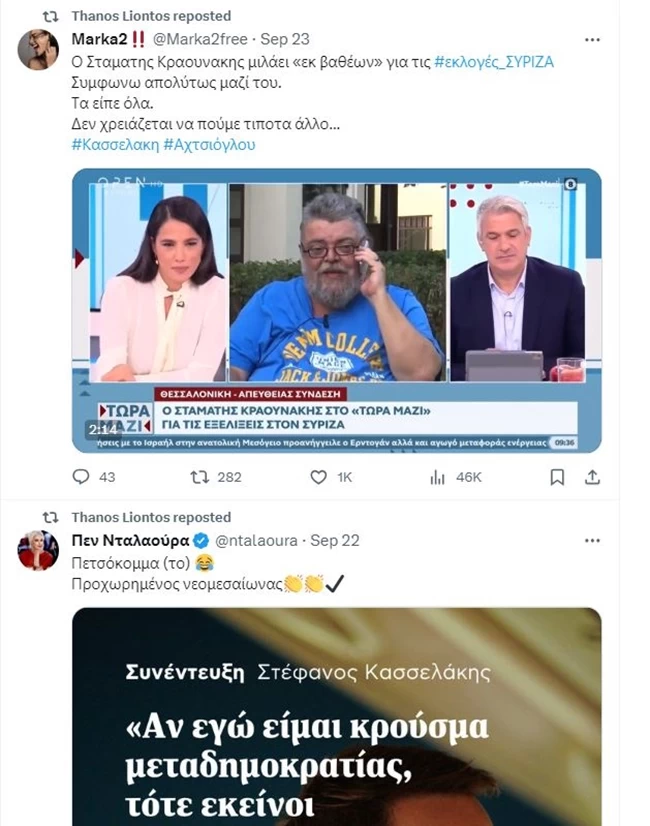The image size is (650, 826).
Task: Repost the Marka2 tweet with 282 reposts
Action: click(200, 477)
